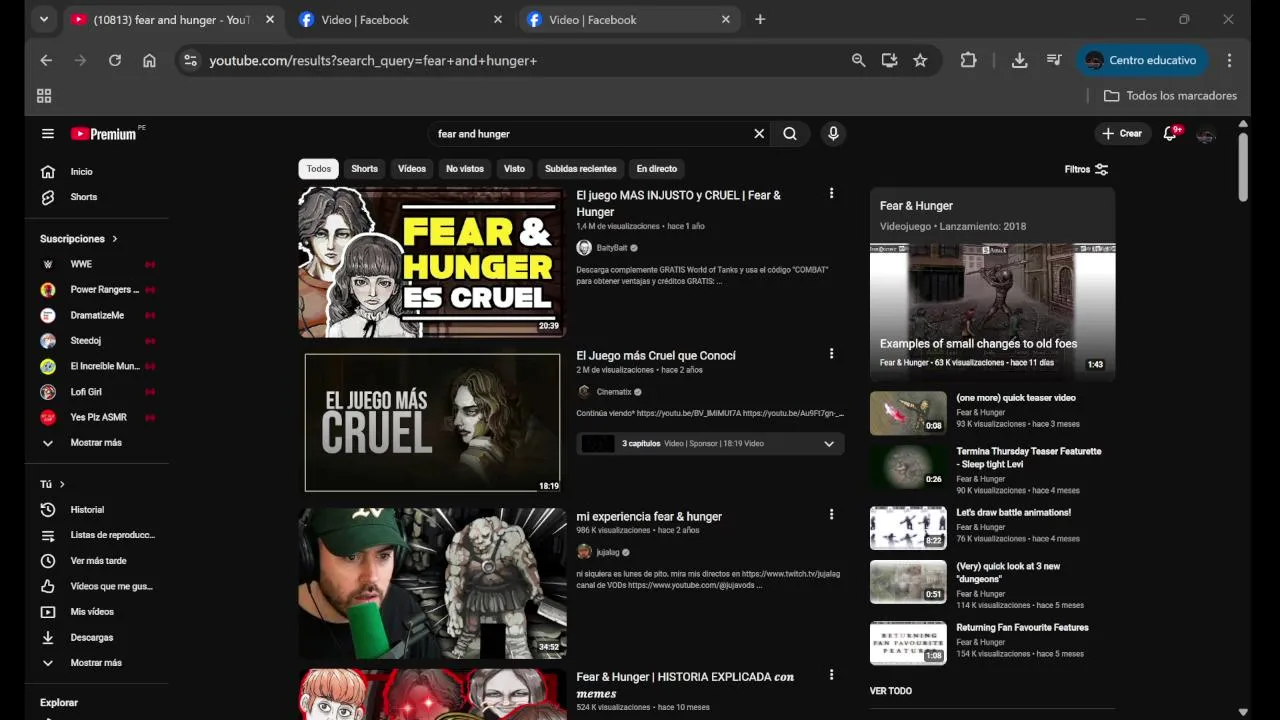
Task: Open the jujalag channel link
Action: (608, 552)
